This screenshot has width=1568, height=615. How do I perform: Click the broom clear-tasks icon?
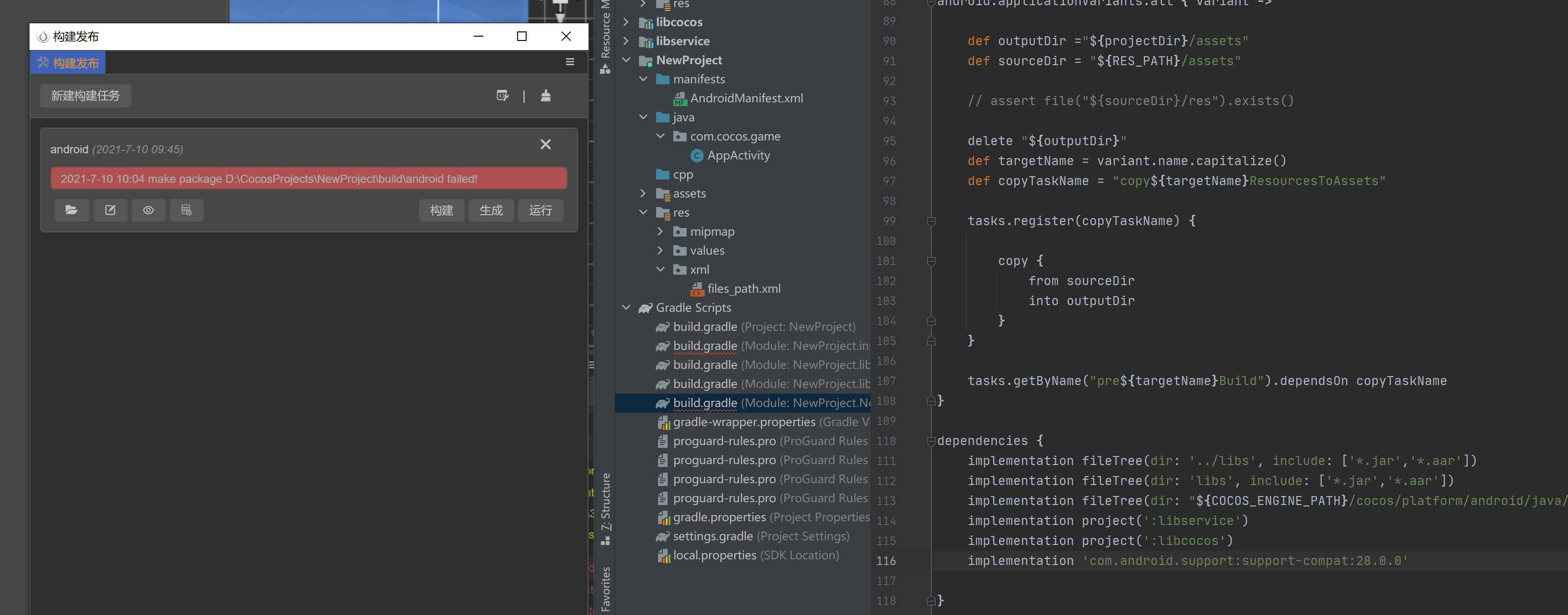point(545,96)
